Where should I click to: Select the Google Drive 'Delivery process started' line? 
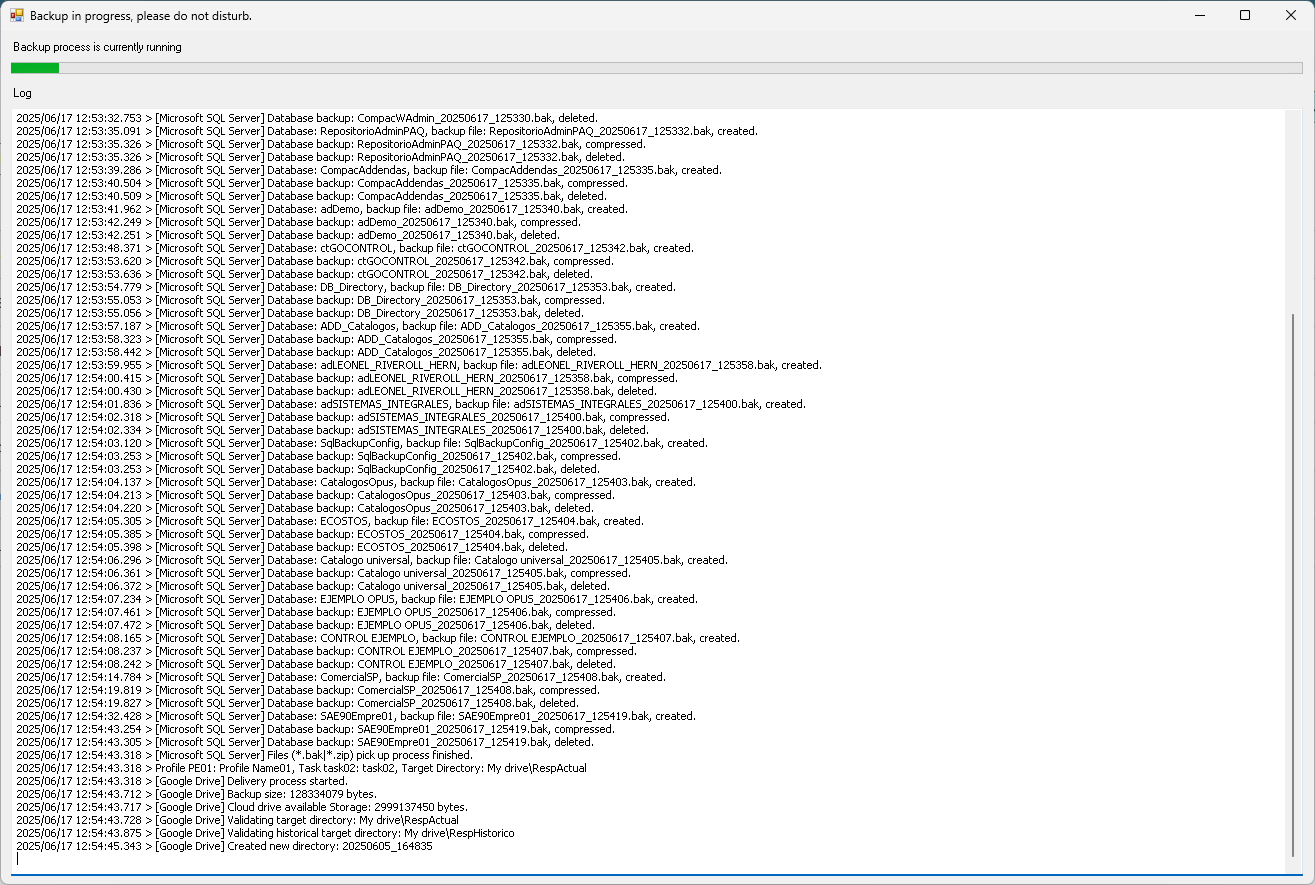pos(182,781)
